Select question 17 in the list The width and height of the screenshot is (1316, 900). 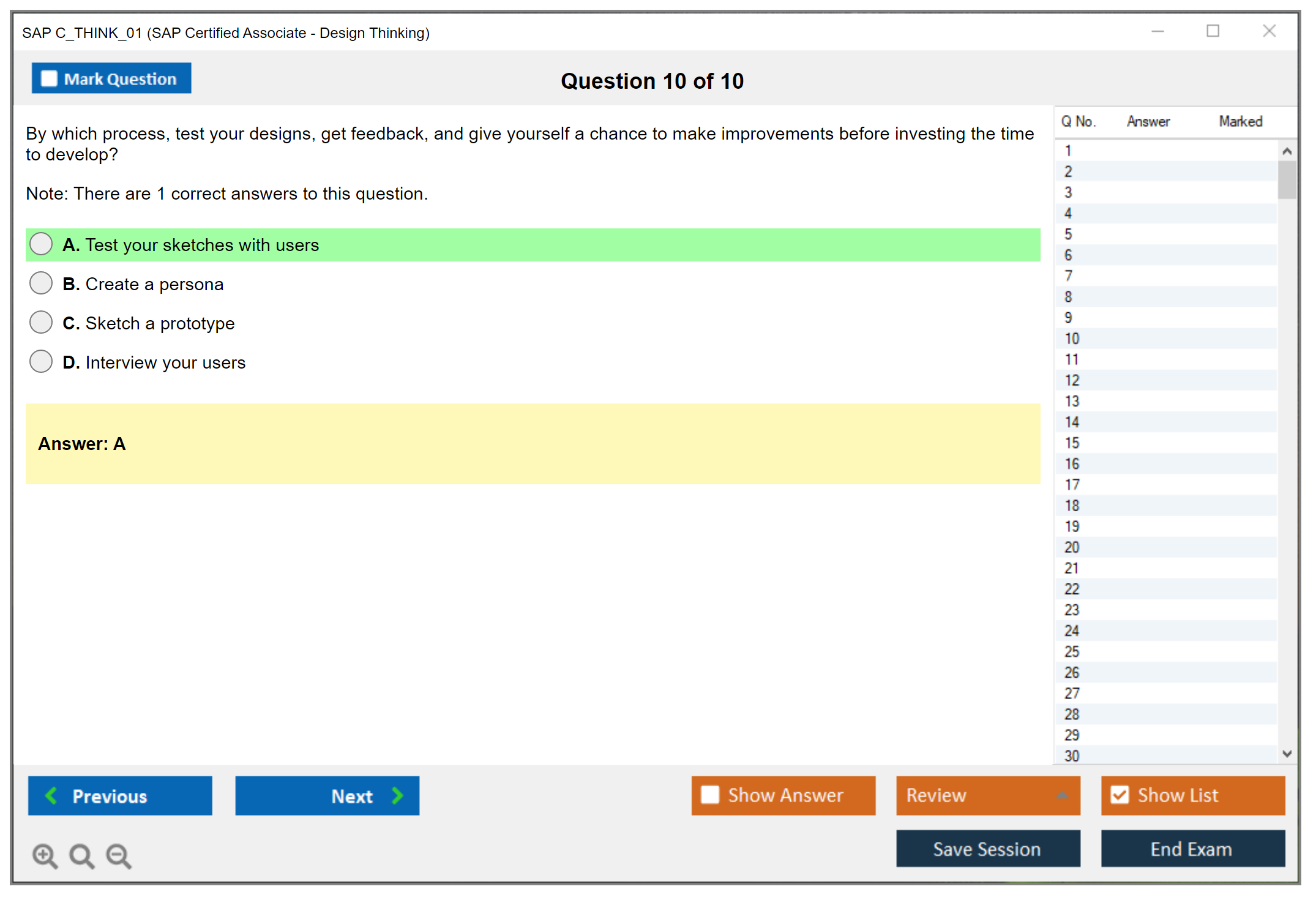pyautogui.click(x=1072, y=484)
